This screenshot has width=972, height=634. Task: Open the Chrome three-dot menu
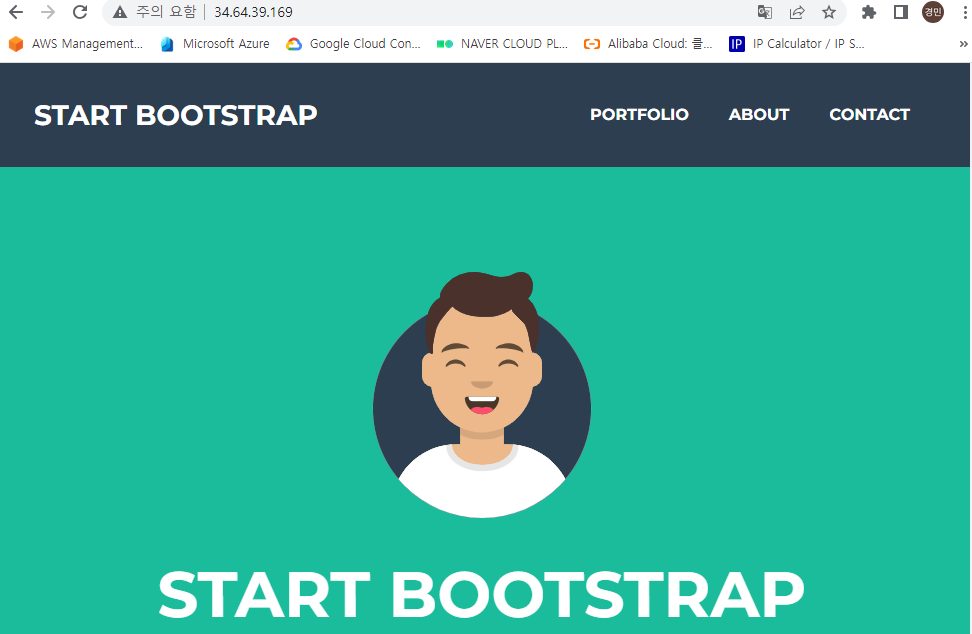(x=965, y=12)
